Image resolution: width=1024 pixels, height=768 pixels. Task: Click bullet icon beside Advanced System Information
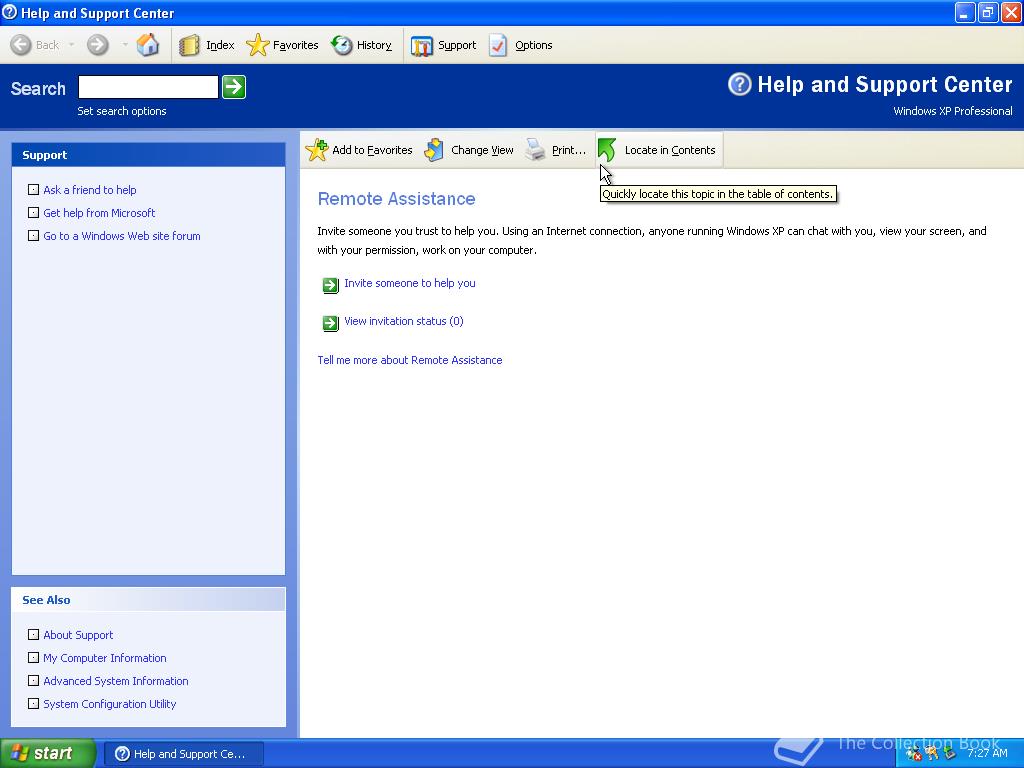tap(33, 680)
